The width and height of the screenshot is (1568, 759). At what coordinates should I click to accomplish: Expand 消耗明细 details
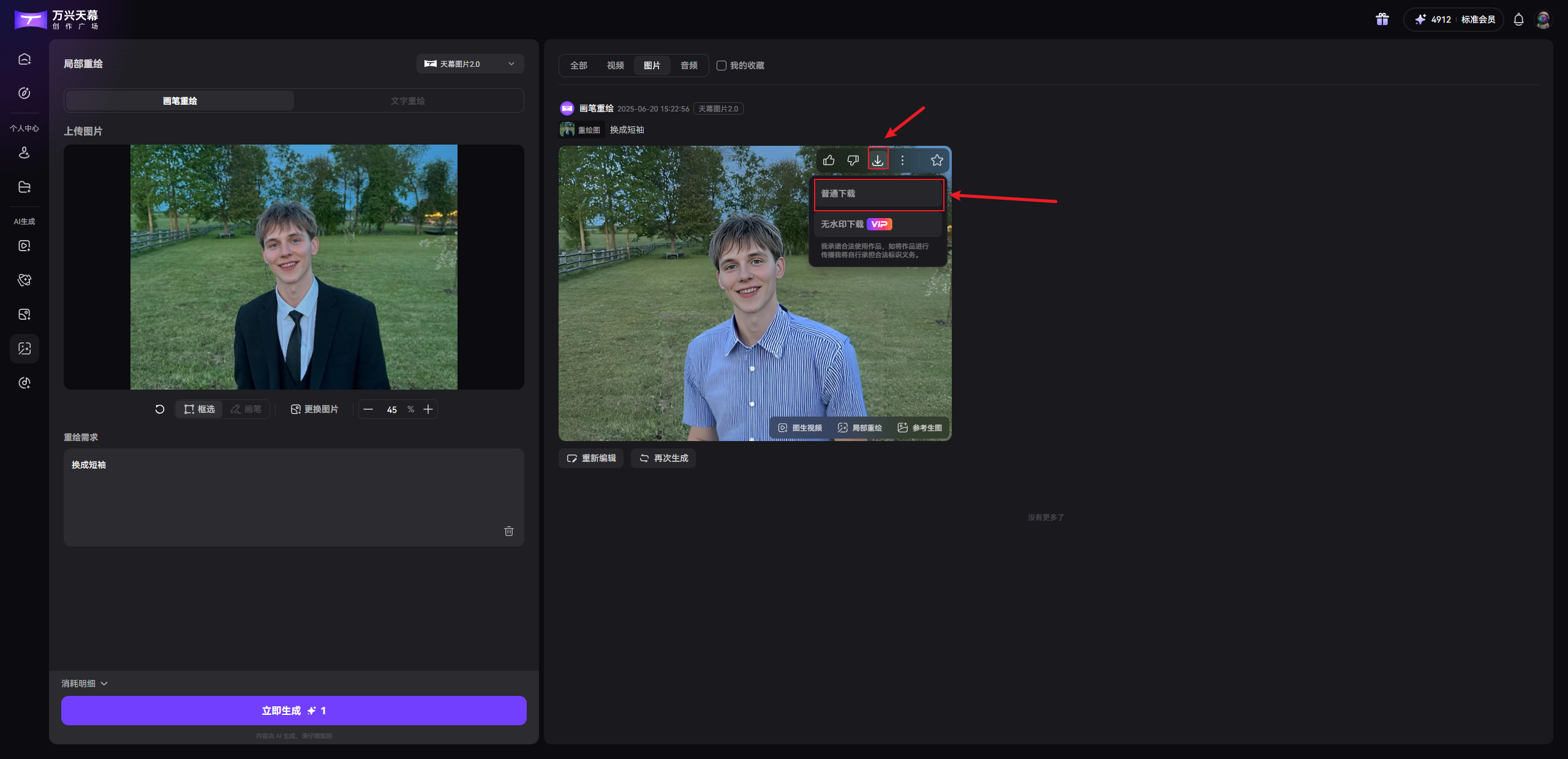[85, 684]
